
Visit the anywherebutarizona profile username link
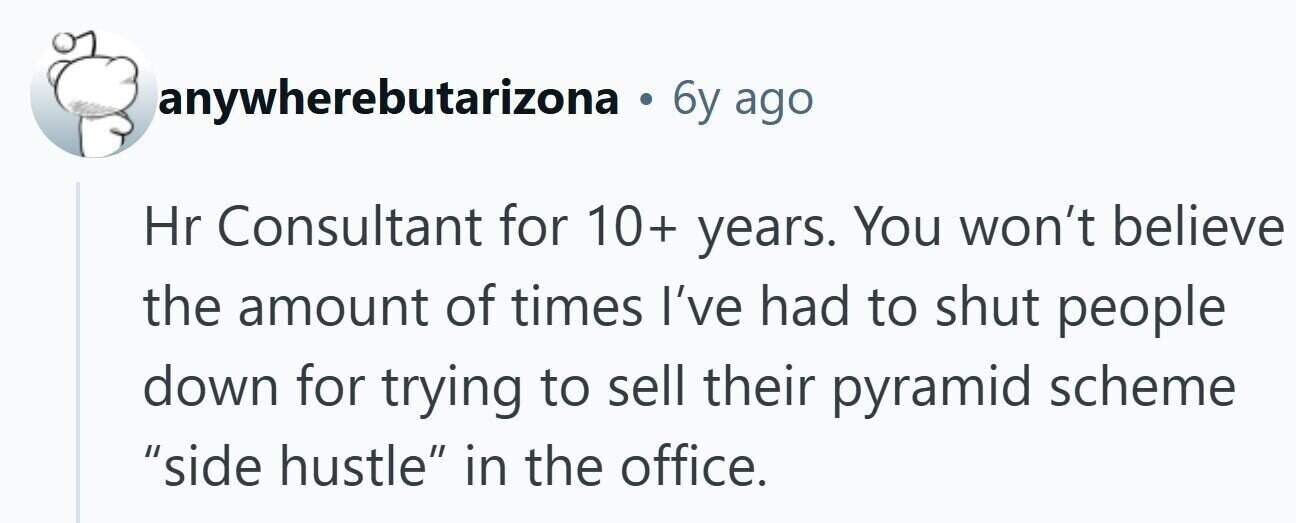(388, 99)
